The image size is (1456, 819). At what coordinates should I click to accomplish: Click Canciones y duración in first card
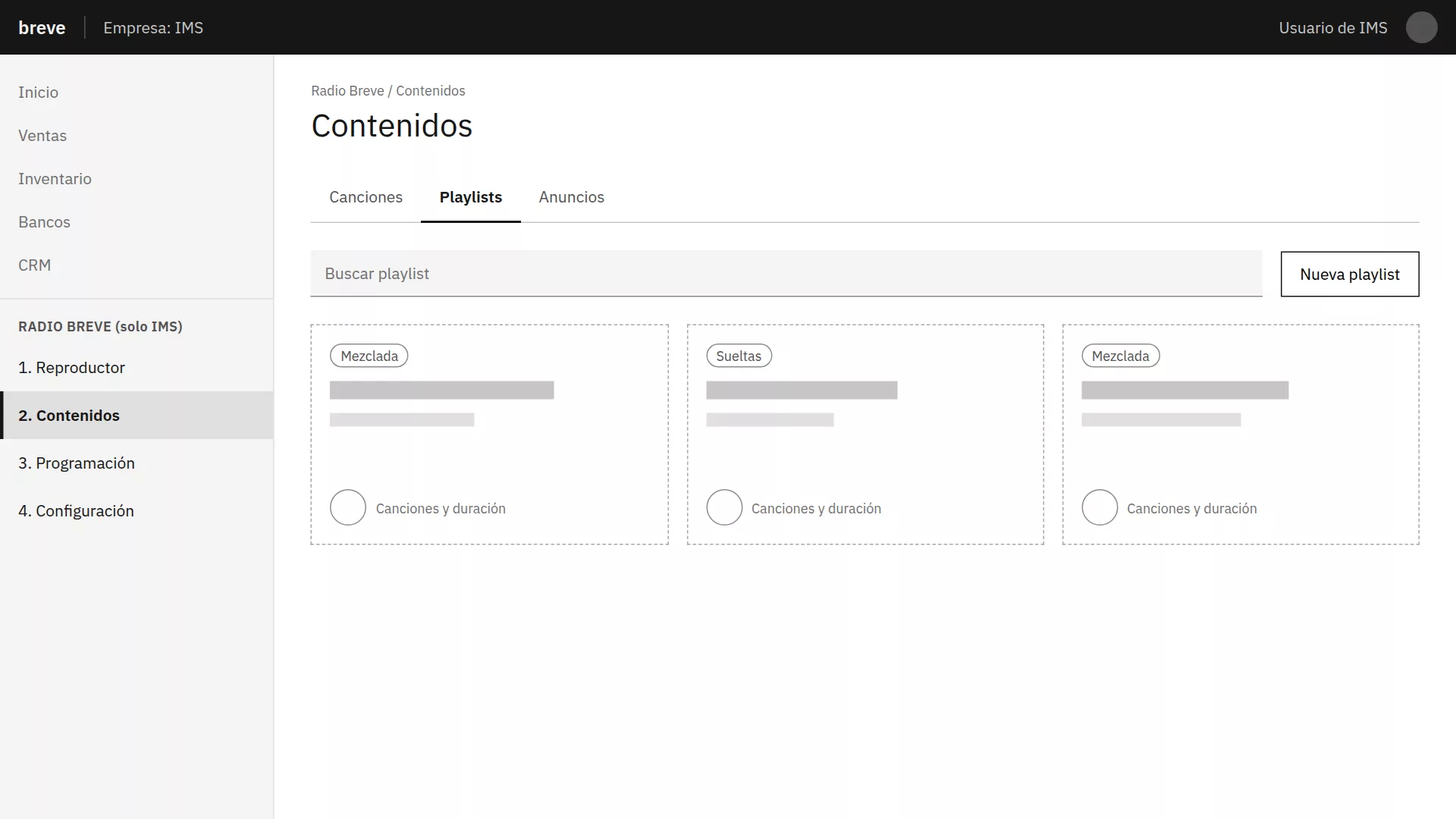point(441,509)
